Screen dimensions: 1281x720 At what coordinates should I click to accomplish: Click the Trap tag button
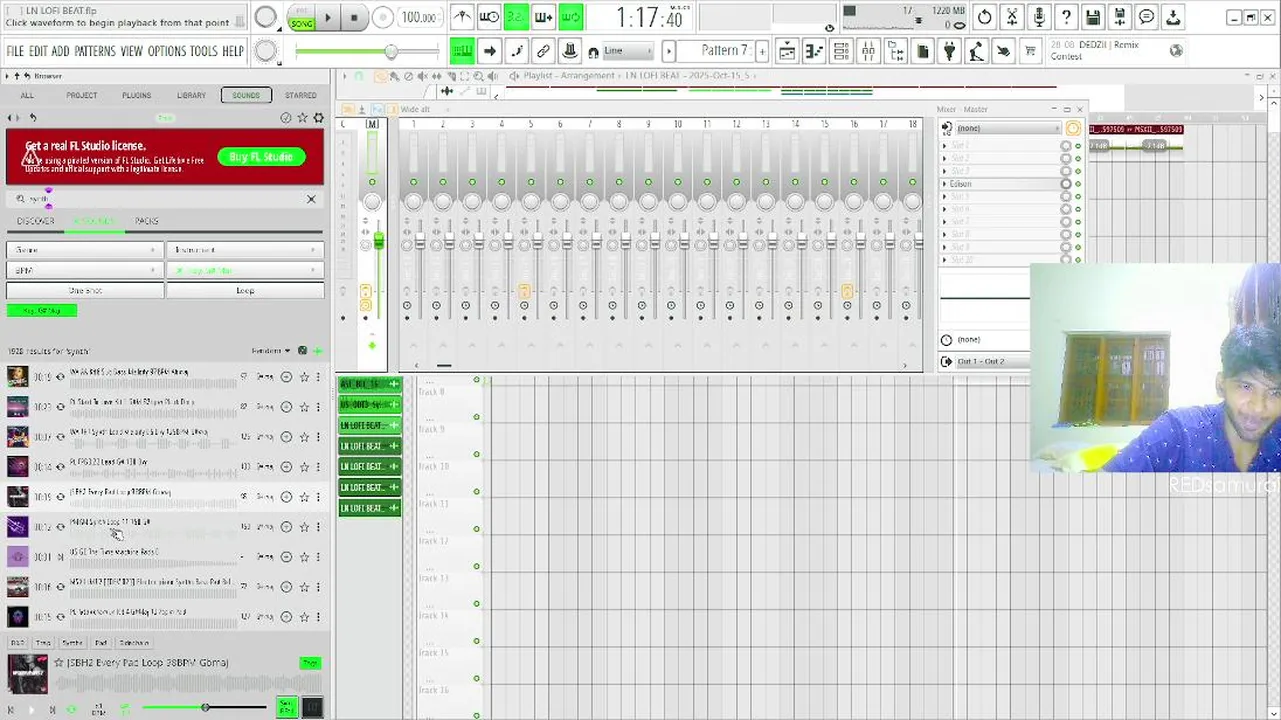(43, 643)
